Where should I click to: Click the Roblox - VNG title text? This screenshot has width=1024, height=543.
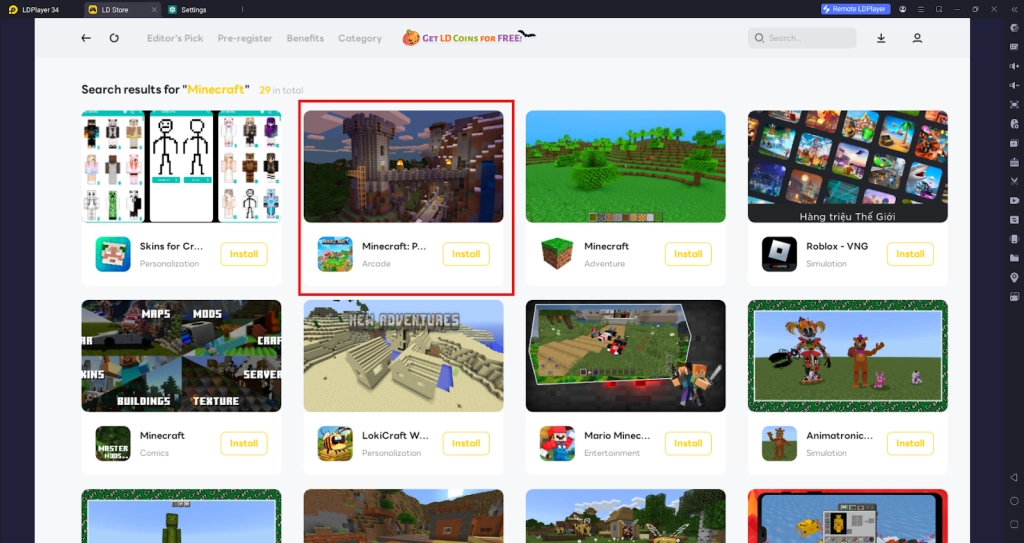click(x=837, y=246)
